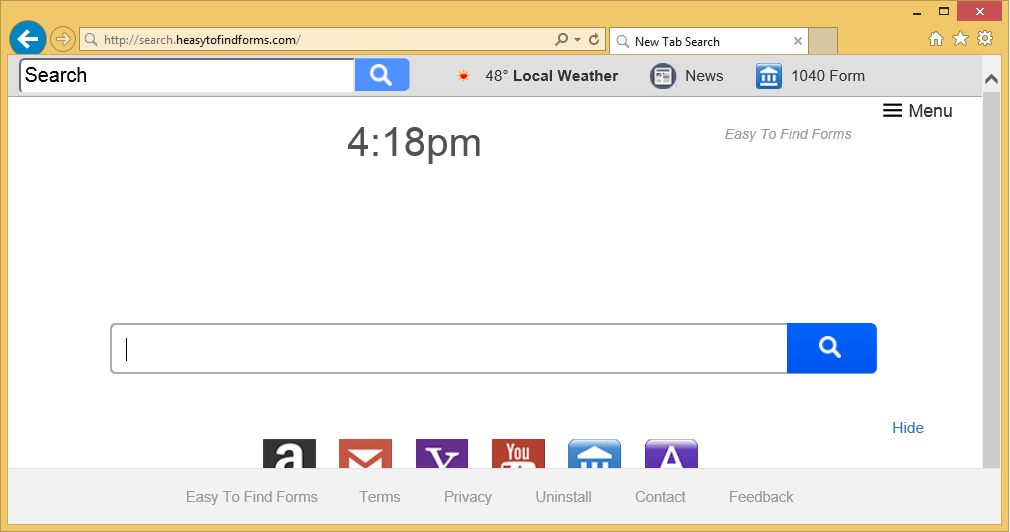This screenshot has width=1010, height=532.
Task: Click the blue bank building shortcut icon
Action: [x=594, y=454]
